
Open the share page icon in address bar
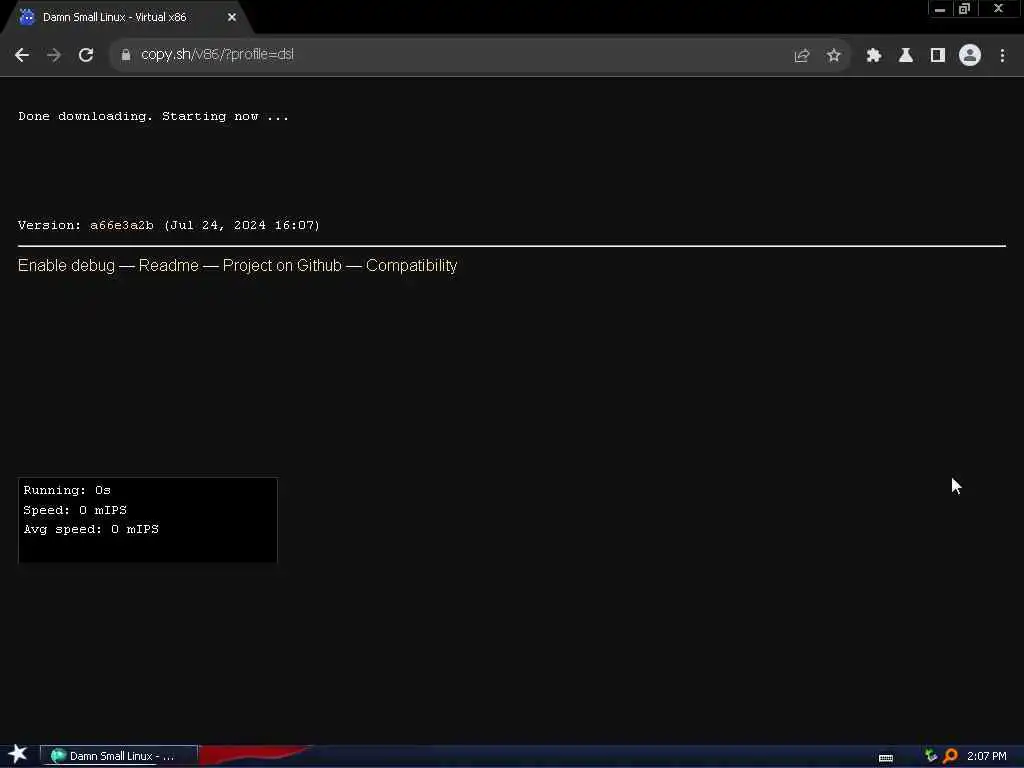[802, 56]
